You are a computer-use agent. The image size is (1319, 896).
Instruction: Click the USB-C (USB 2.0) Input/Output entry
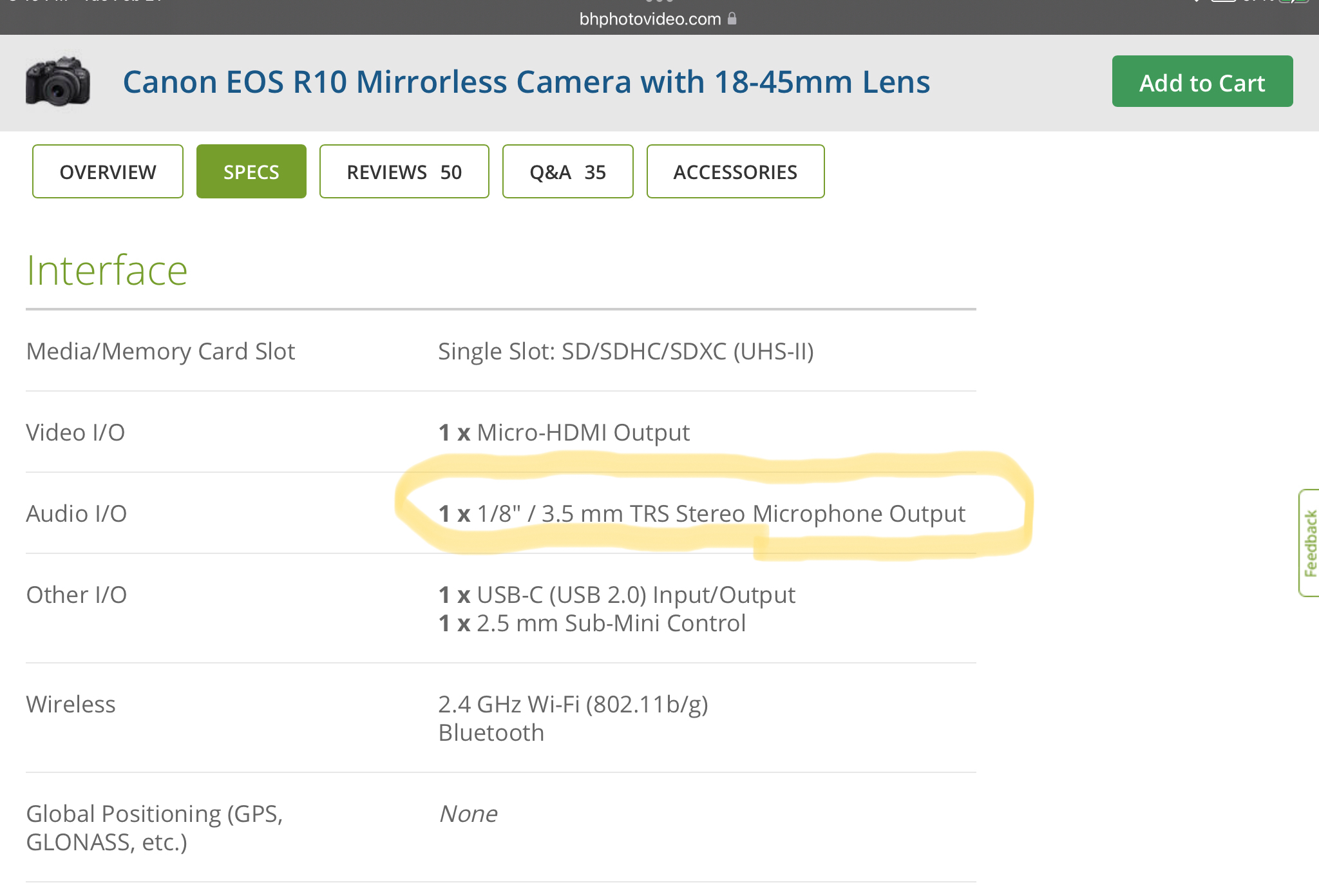click(617, 595)
